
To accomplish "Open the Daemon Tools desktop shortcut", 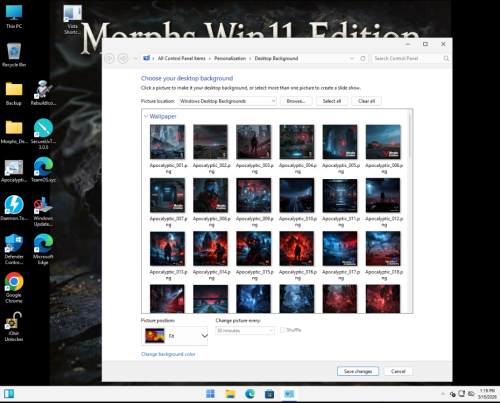I will [x=14, y=208].
